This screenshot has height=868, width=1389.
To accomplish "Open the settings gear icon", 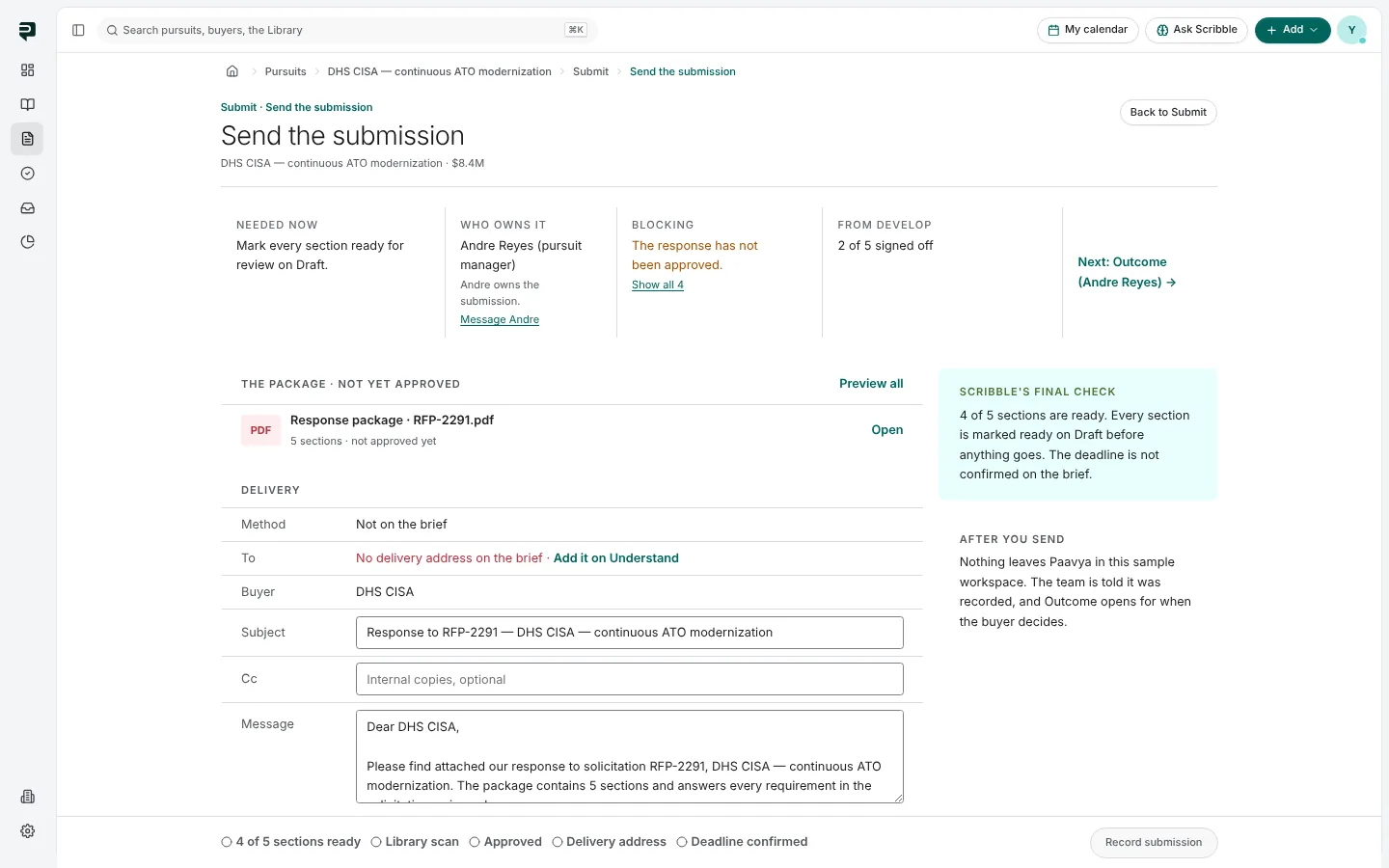I will [27, 831].
